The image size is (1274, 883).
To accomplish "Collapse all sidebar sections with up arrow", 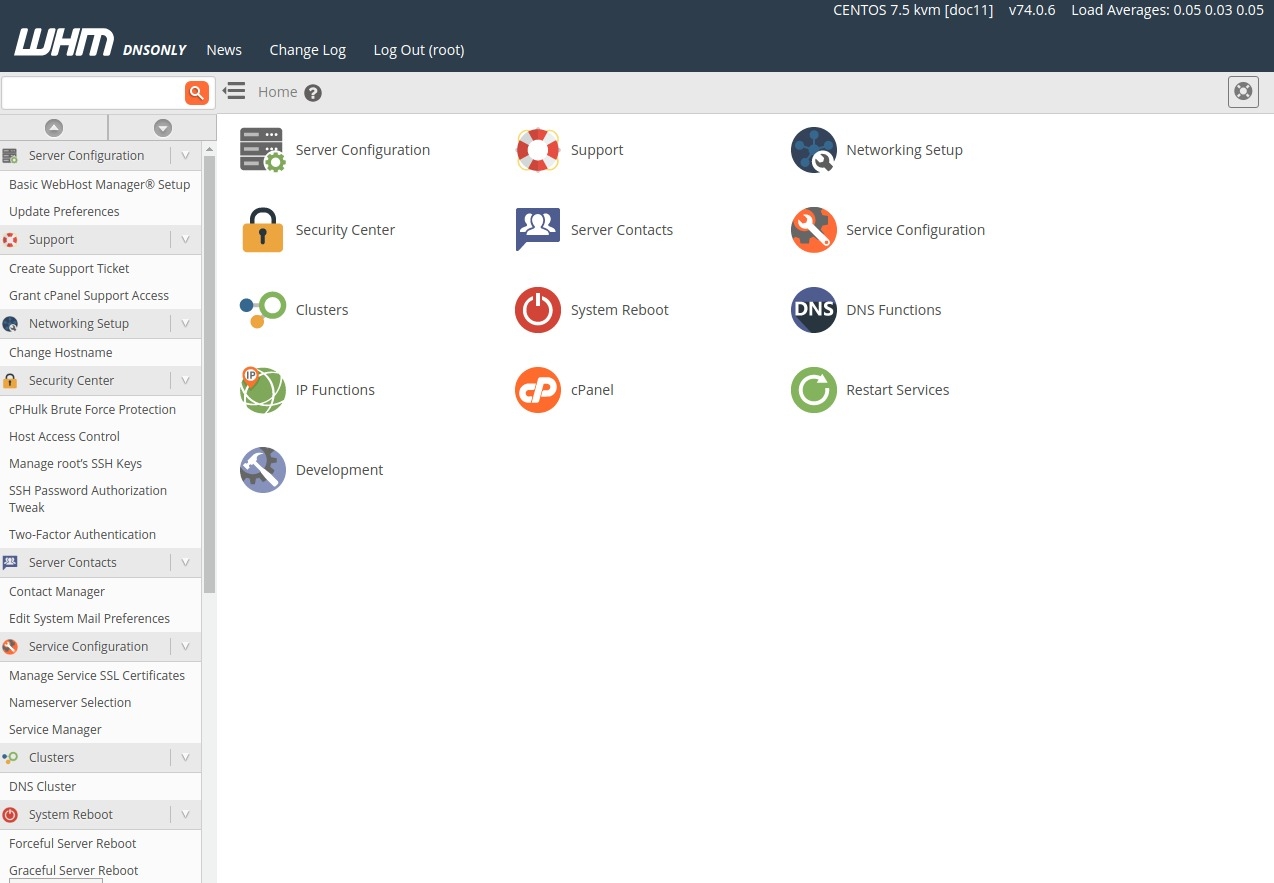I will 54,128.
